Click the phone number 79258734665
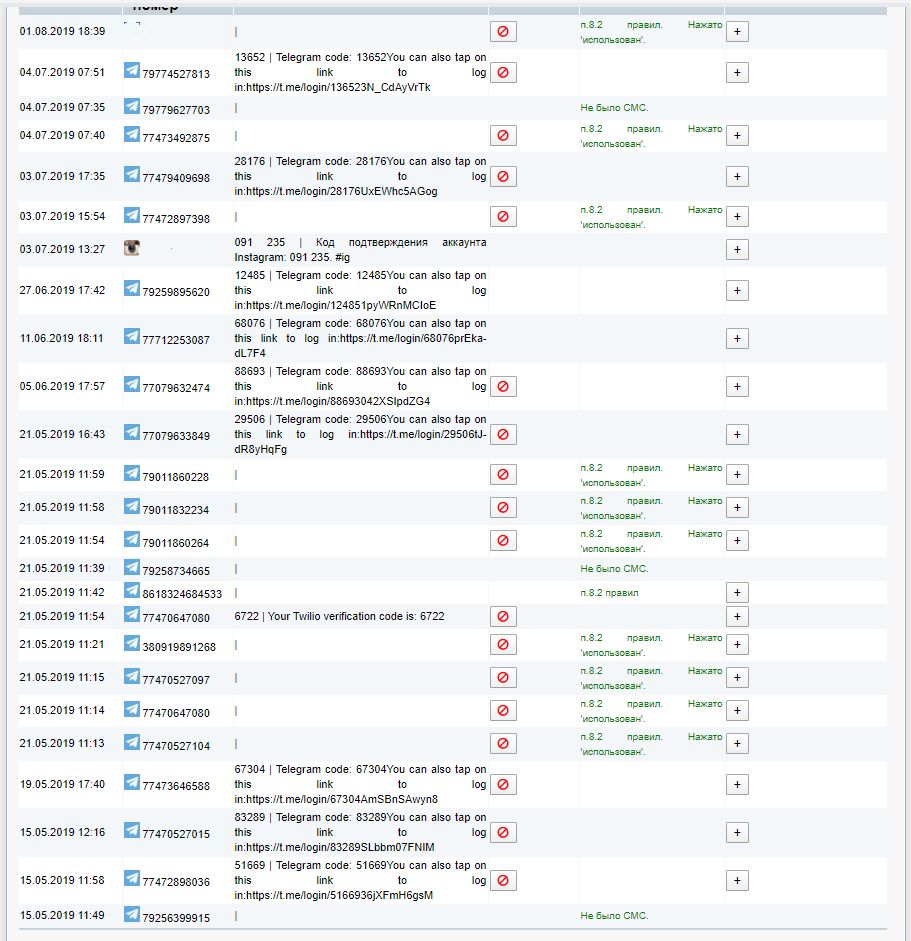Viewport: 911px width, 941px height. tap(176, 571)
